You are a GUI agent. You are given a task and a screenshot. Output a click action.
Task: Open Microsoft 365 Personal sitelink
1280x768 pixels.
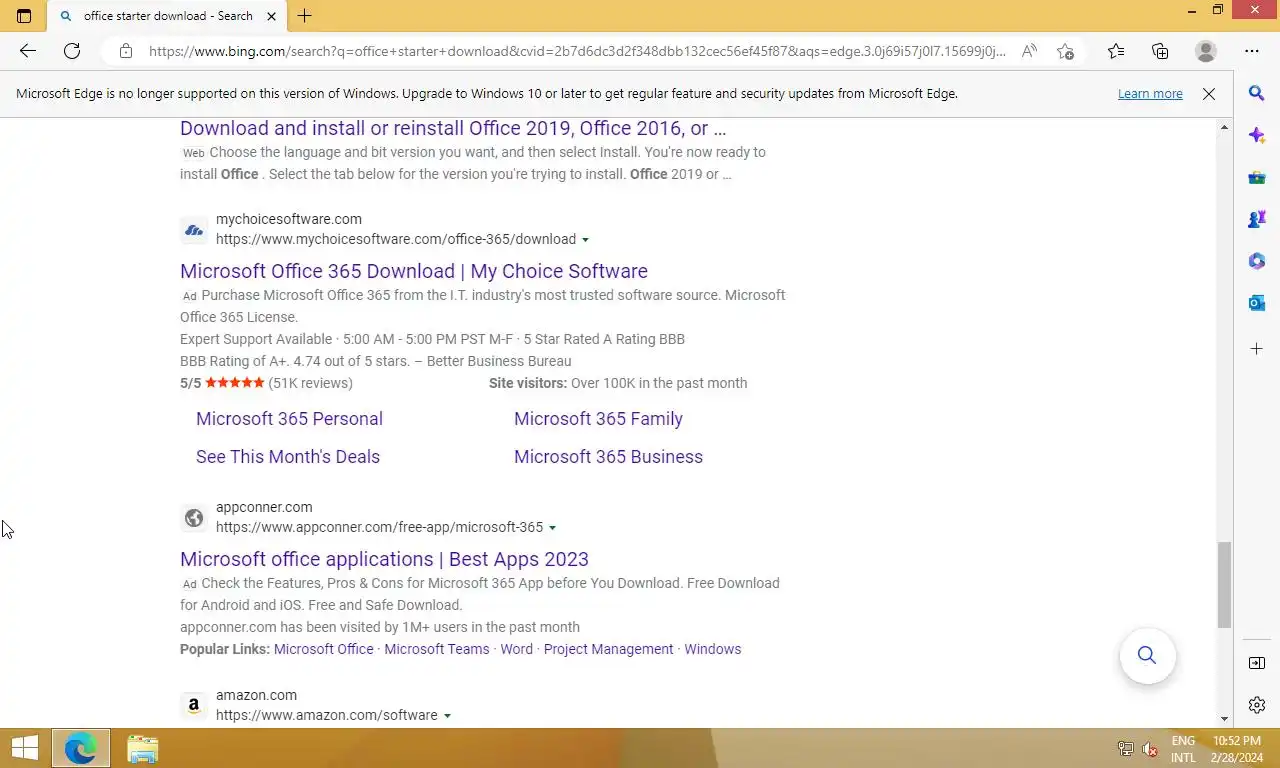coord(289,419)
